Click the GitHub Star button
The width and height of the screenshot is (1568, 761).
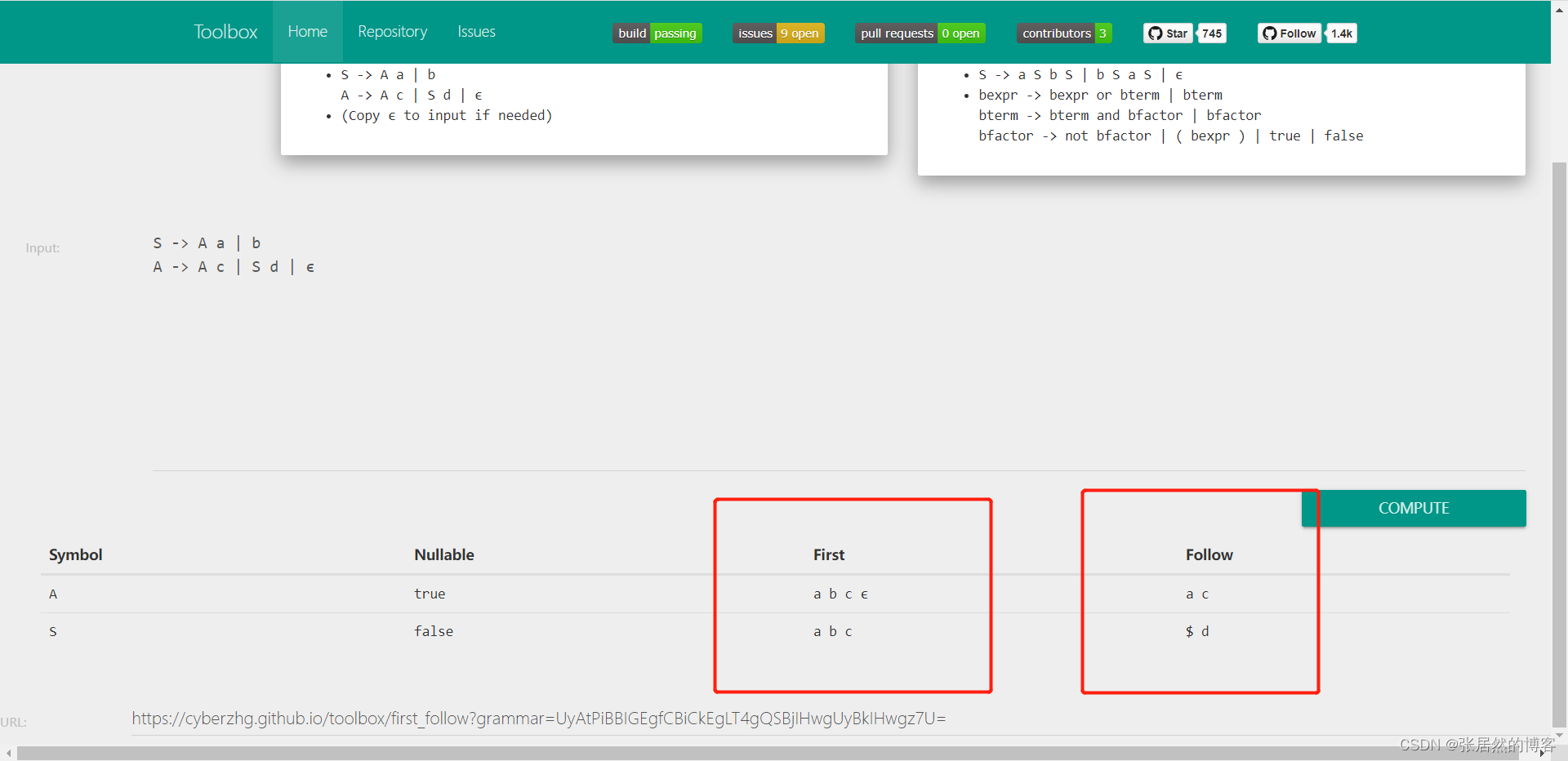[x=1168, y=33]
